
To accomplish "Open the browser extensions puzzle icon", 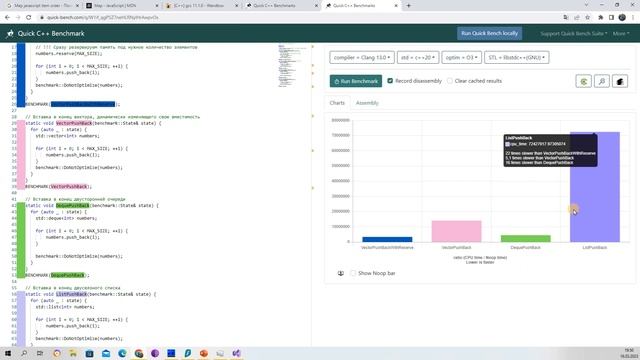I will pos(600,18).
